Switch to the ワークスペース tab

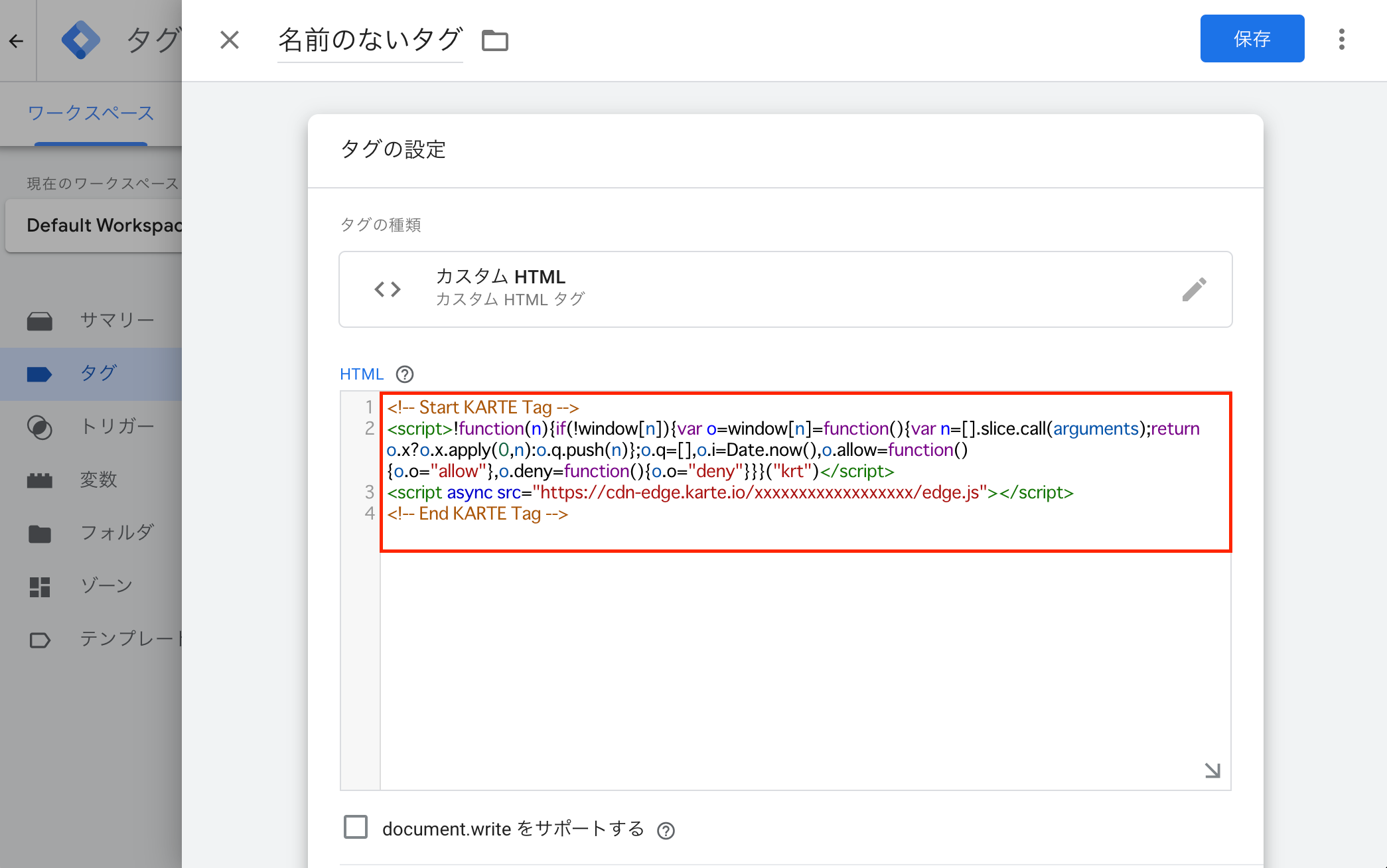tap(91, 113)
